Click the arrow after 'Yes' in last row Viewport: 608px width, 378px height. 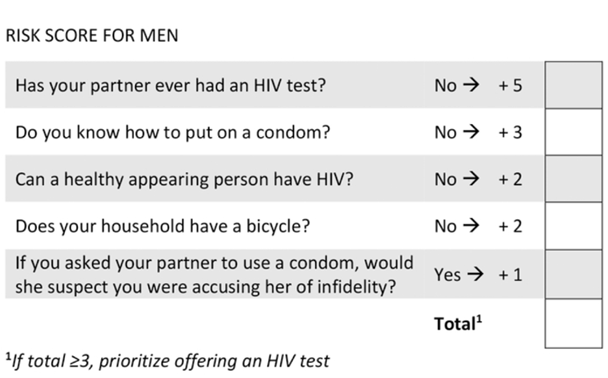tap(475, 274)
